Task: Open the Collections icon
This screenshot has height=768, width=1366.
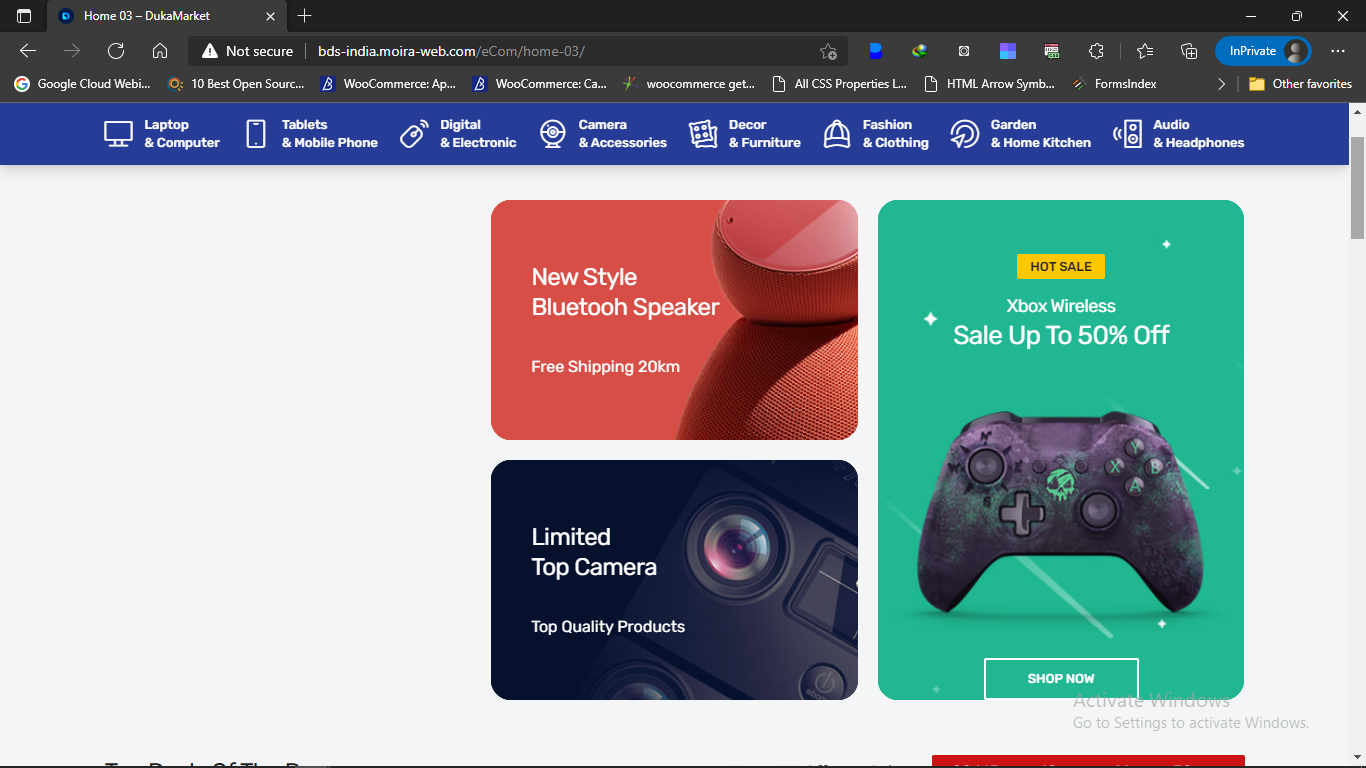Action: click(1189, 51)
